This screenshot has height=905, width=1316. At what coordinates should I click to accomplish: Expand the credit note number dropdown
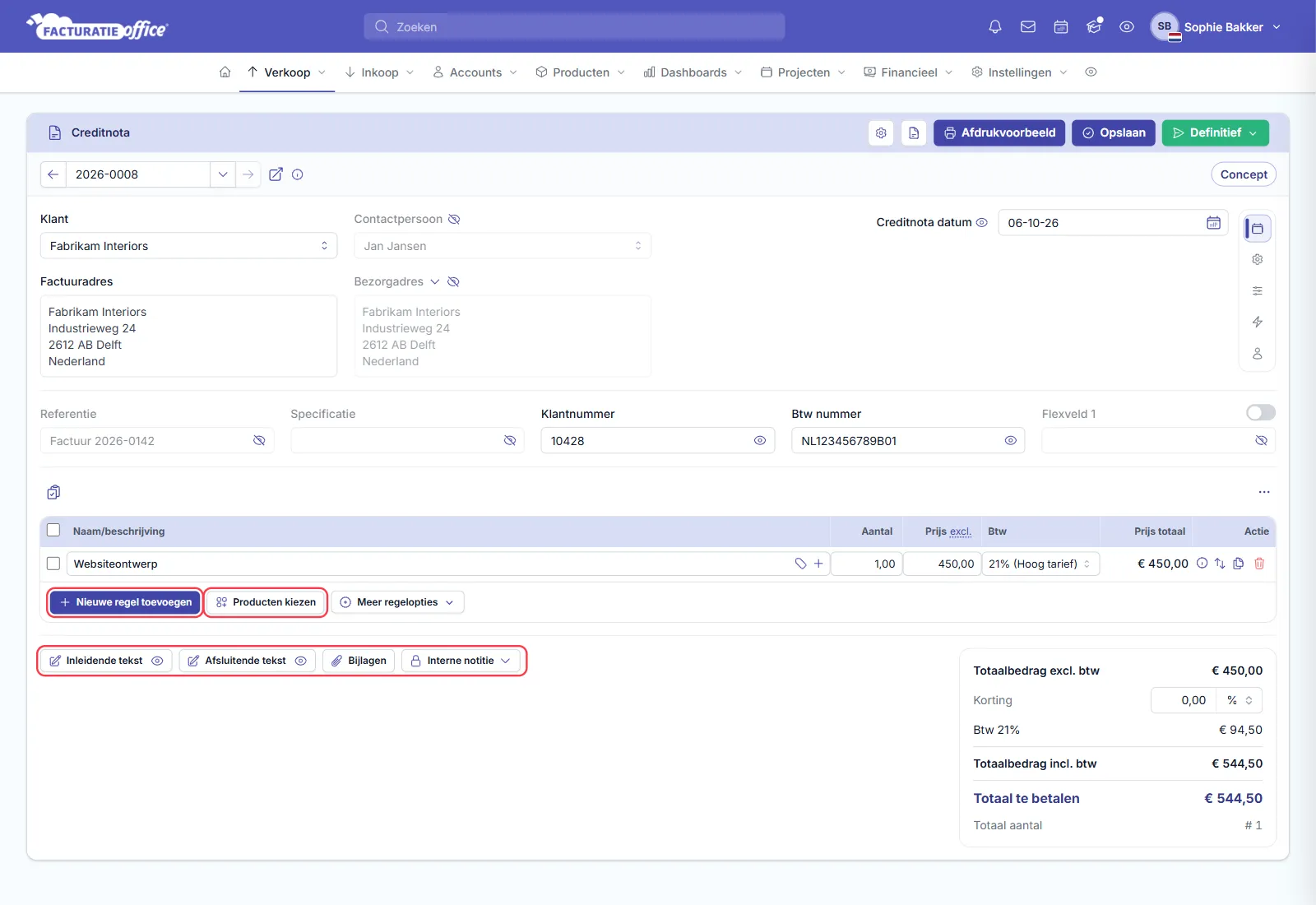click(223, 174)
